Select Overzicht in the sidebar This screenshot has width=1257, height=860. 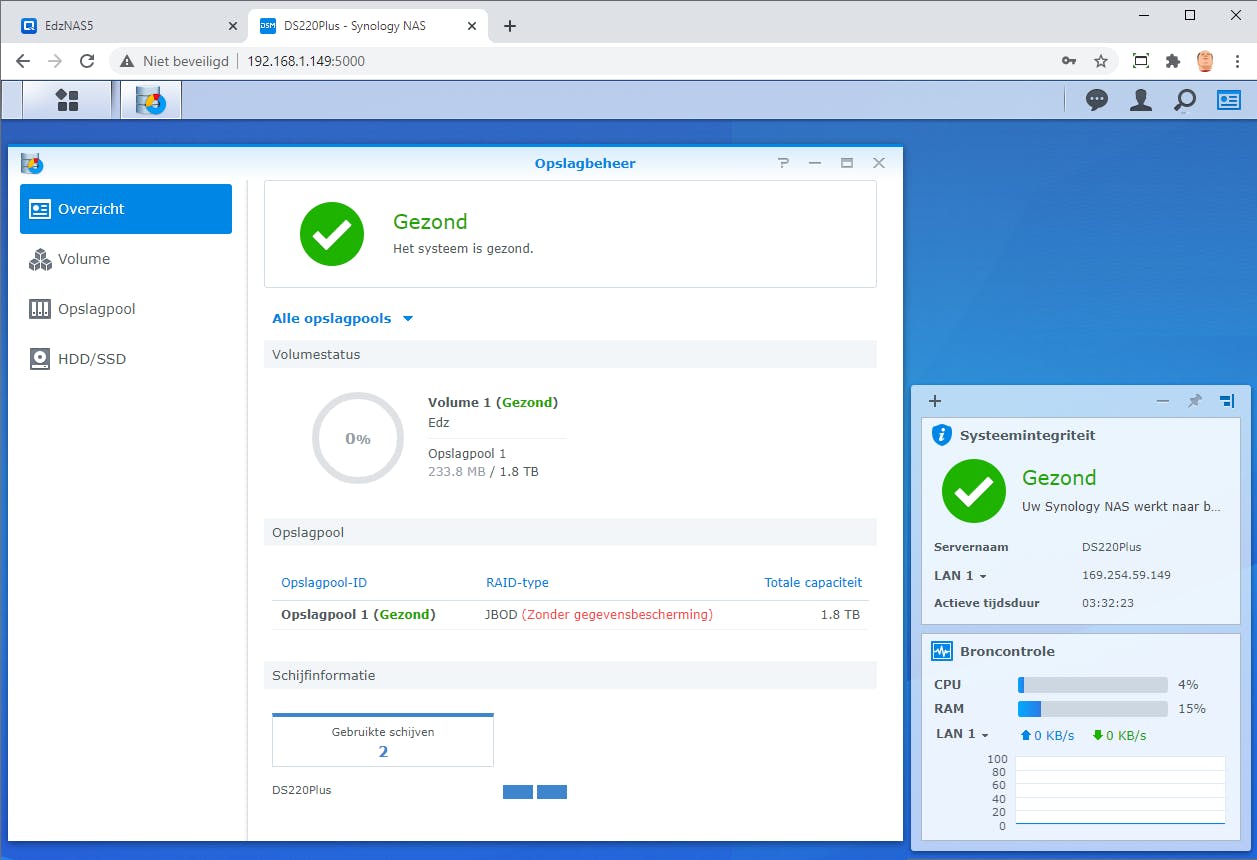[x=126, y=209]
